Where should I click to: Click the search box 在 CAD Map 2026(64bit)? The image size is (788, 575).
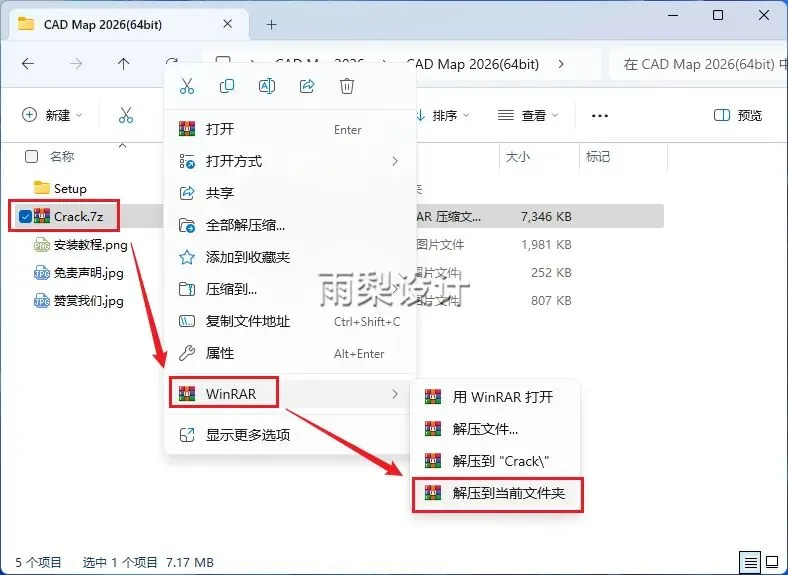coord(699,64)
